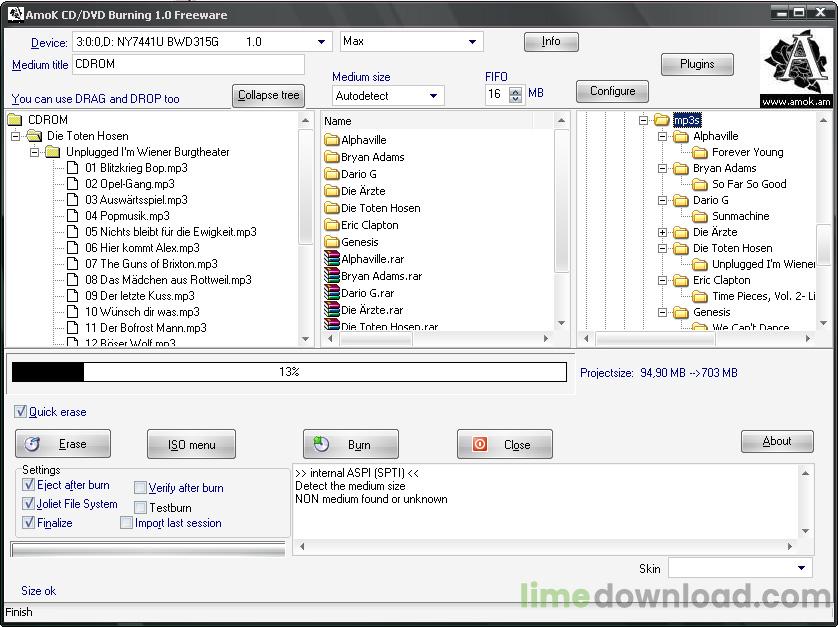The height and width of the screenshot is (627, 838).
Task: Select 05 Nichts bleibt für die Ewigkeit.mp3
Action: pos(170,232)
